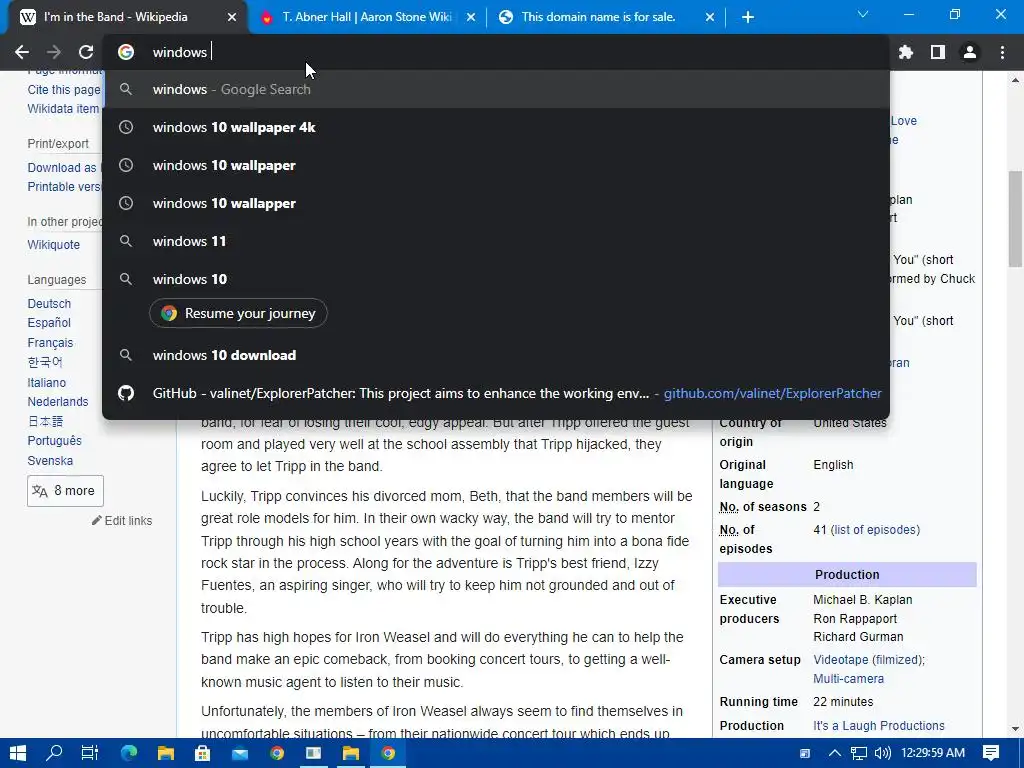
Task: Choose suggestion 'windows 10 wallapper'
Action: click(496, 203)
